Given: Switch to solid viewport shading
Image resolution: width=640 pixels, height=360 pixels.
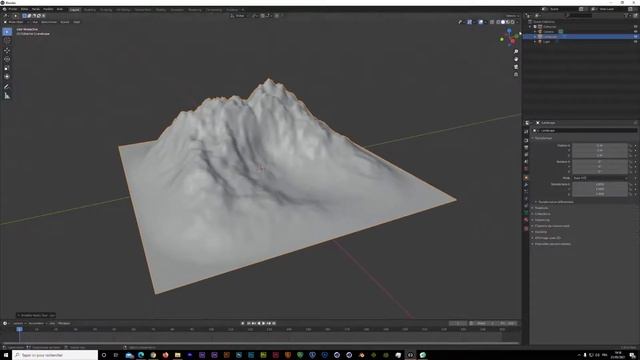Looking at the screenshot, I should click(x=503, y=22).
